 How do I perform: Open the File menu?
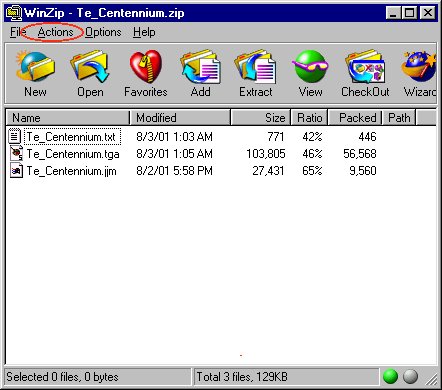18,32
